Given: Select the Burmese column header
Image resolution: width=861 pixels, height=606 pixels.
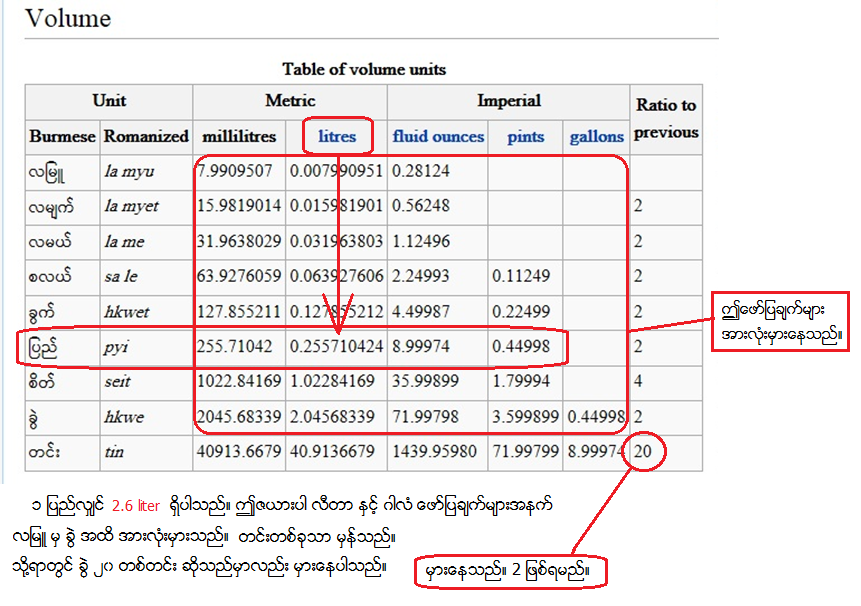Looking at the screenshot, I should click(x=63, y=136).
